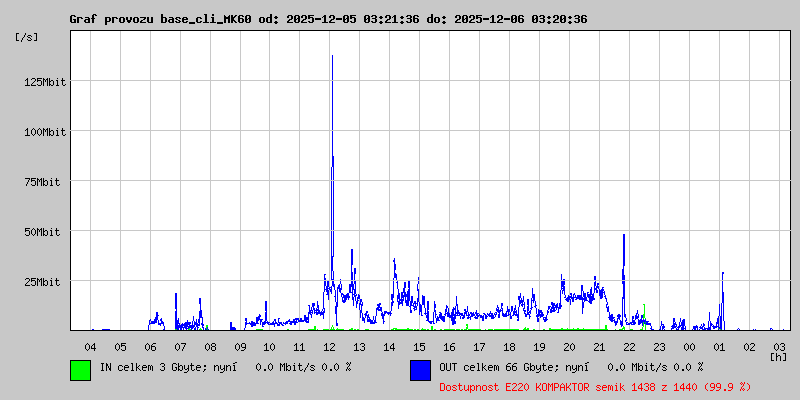Click the 50Mbit y-axis label

tap(46, 231)
